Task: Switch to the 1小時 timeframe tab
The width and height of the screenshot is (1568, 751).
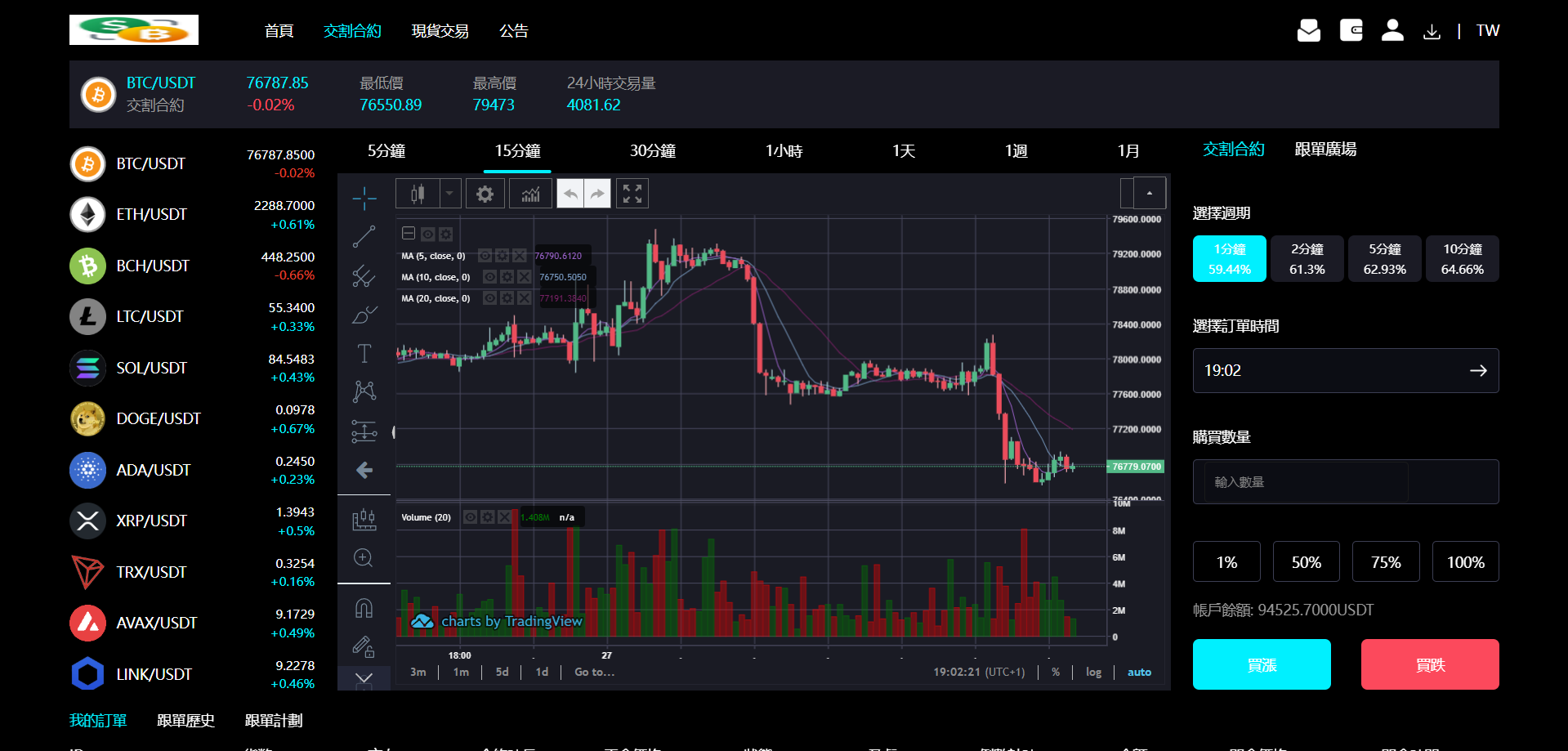Action: [784, 151]
